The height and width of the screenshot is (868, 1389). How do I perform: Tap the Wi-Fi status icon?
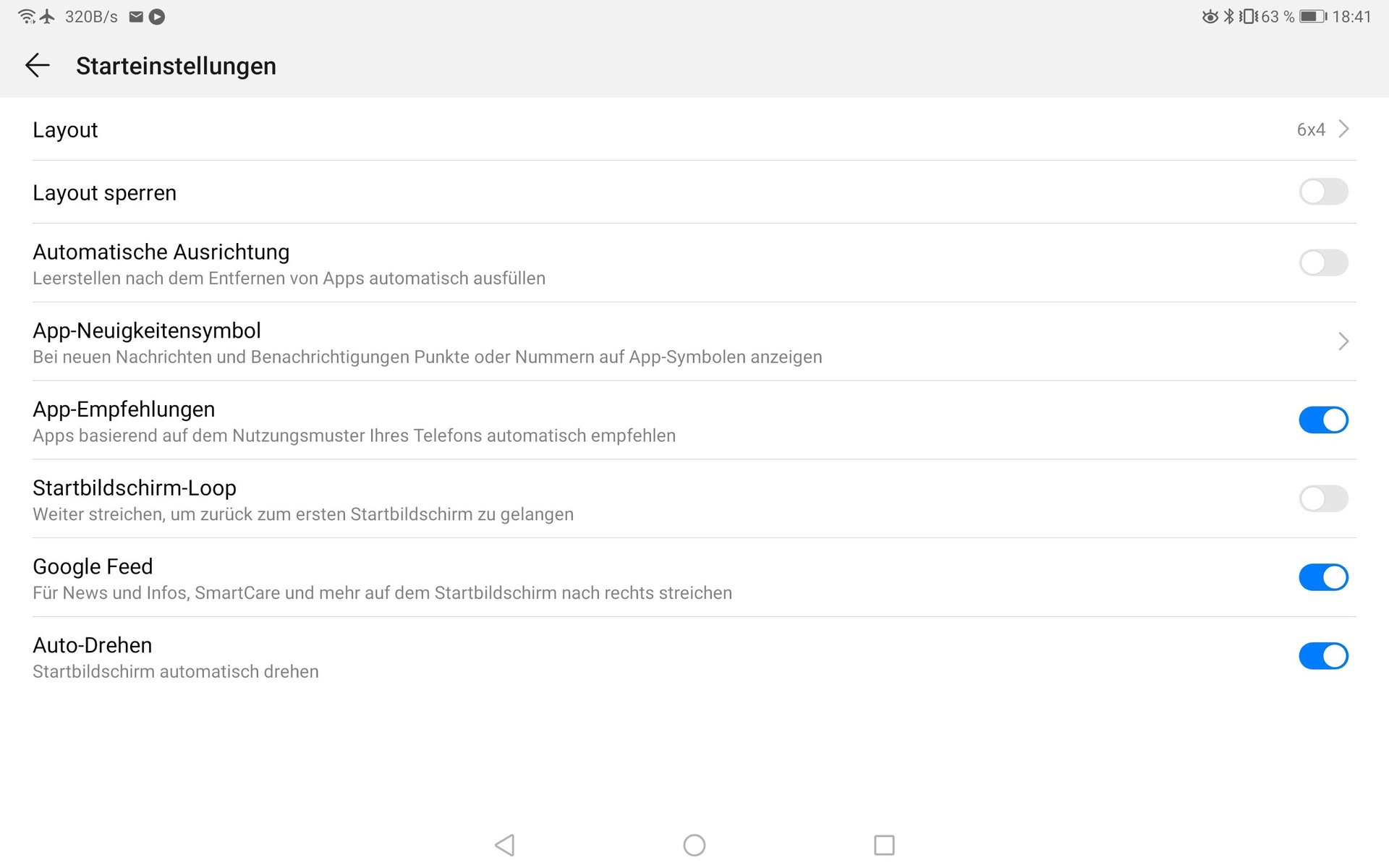27,16
